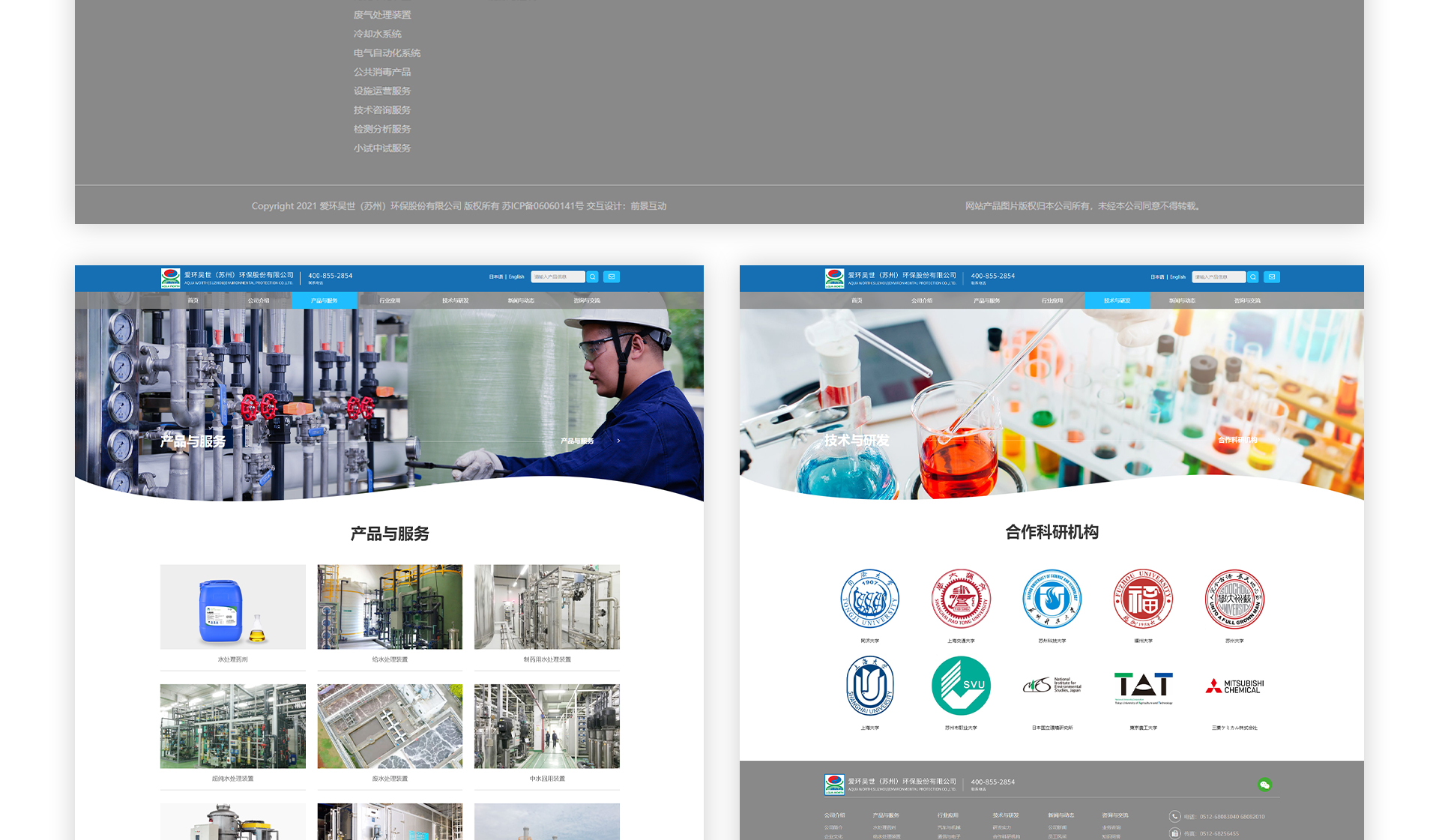Click mail icon on left Products page header
The image size is (1439, 840).
(612, 277)
